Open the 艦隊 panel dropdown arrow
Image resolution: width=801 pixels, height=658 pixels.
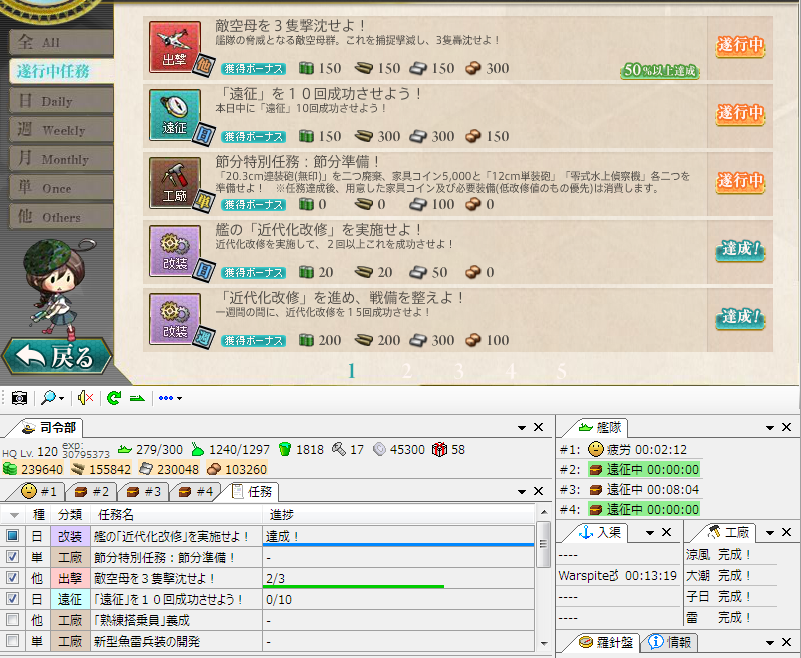tap(770, 428)
